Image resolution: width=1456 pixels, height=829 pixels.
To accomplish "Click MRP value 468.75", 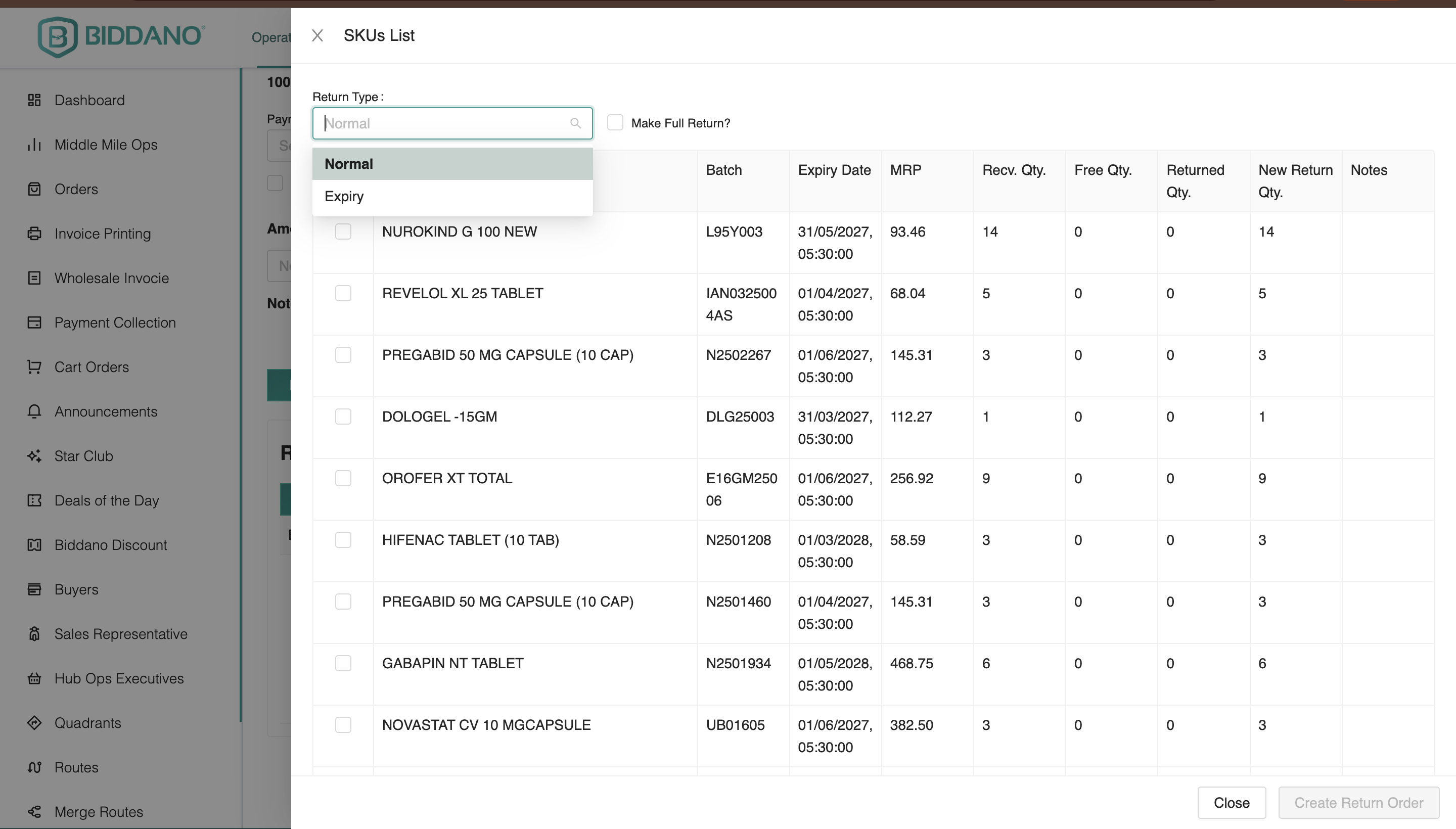I will click(912, 663).
